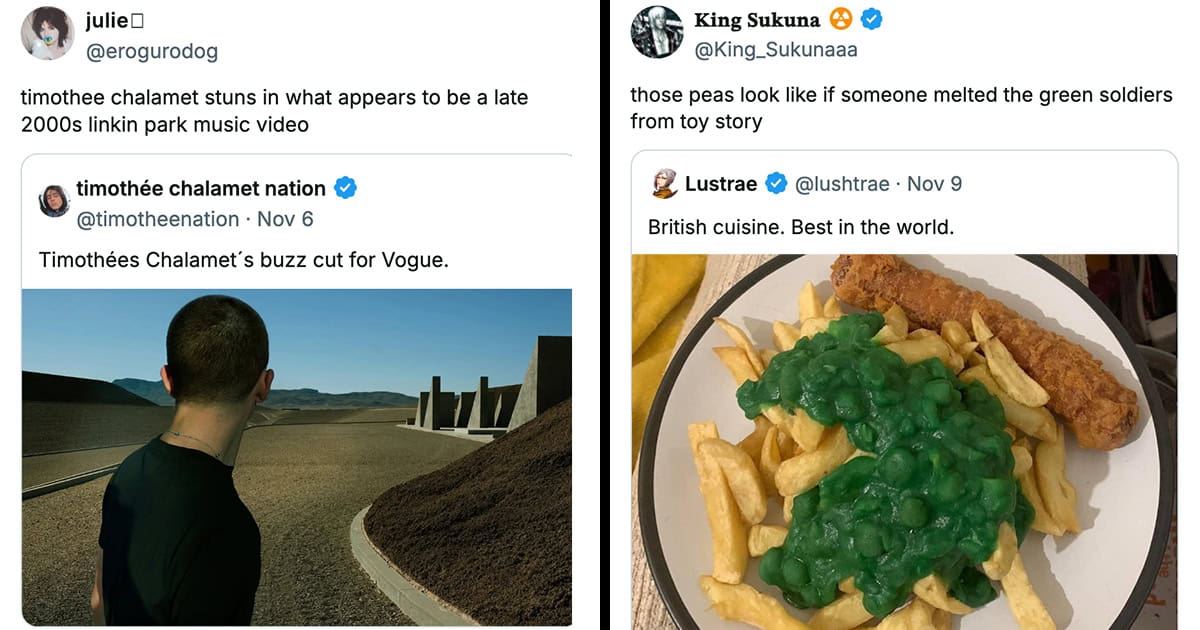The width and height of the screenshot is (1200, 630).
Task: Open the julie display name
Action: (x=108, y=20)
